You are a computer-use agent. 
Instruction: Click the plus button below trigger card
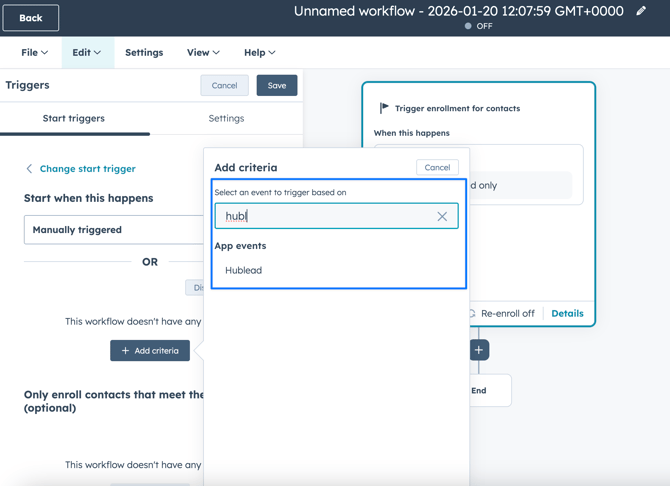pos(479,350)
